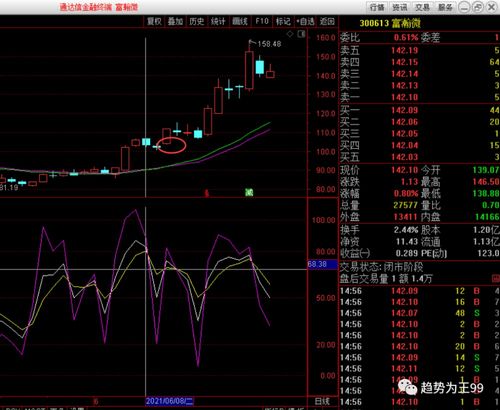Open the 交易 menu
Image resolution: width=500 pixels, height=410 pixels.
coord(422,7)
